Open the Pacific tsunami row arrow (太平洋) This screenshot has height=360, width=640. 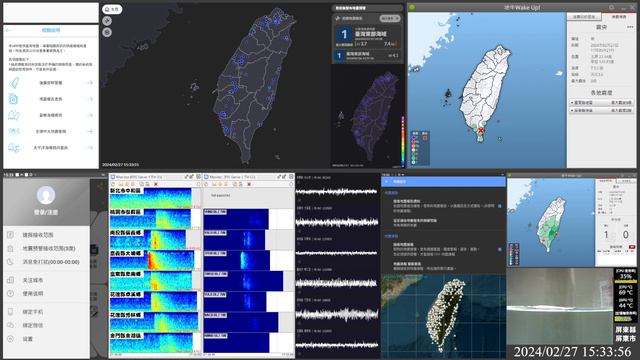click(x=90, y=147)
